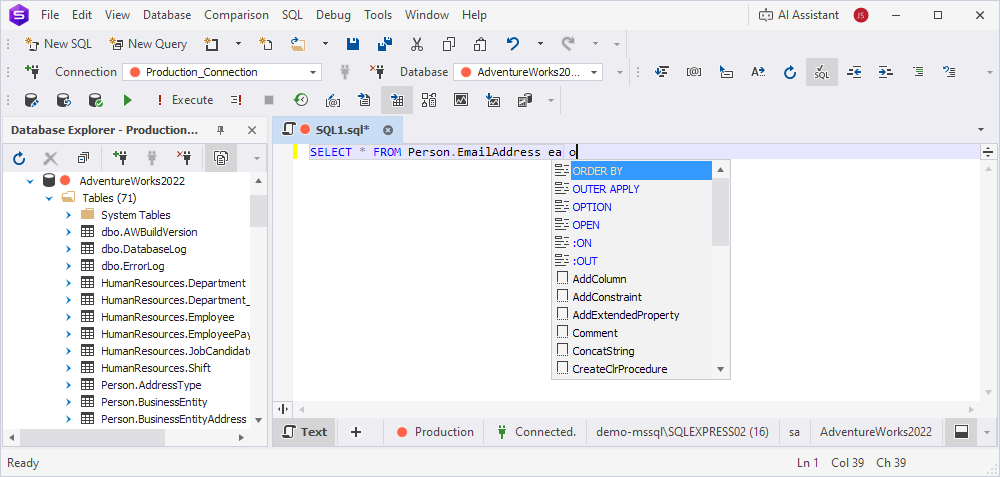Click the Save icon in the toolbar
Image resolution: width=1000 pixels, height=477 pixels.
(x=352, y=44)
